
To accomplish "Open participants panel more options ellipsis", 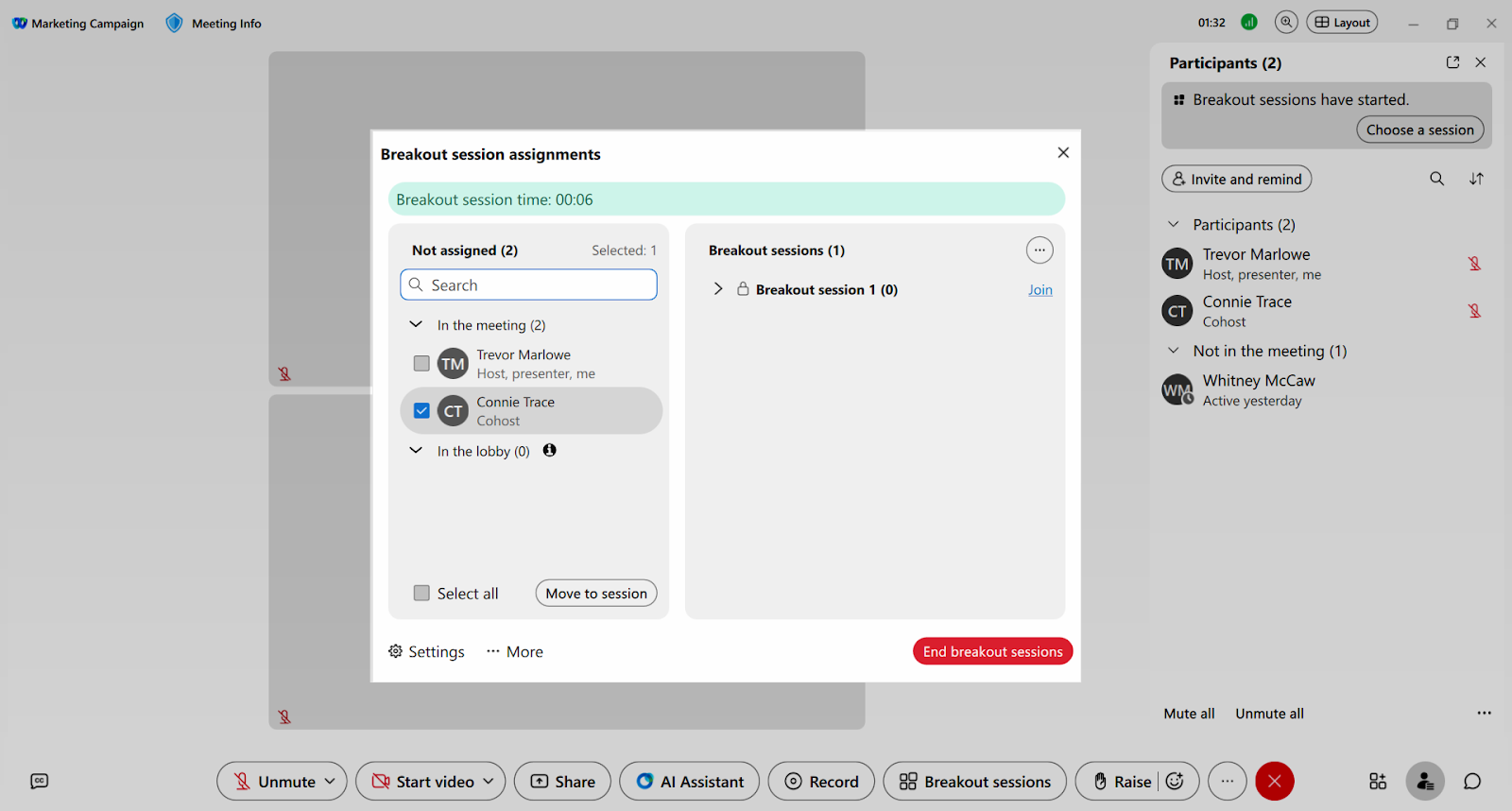I will click(1484, 713).
